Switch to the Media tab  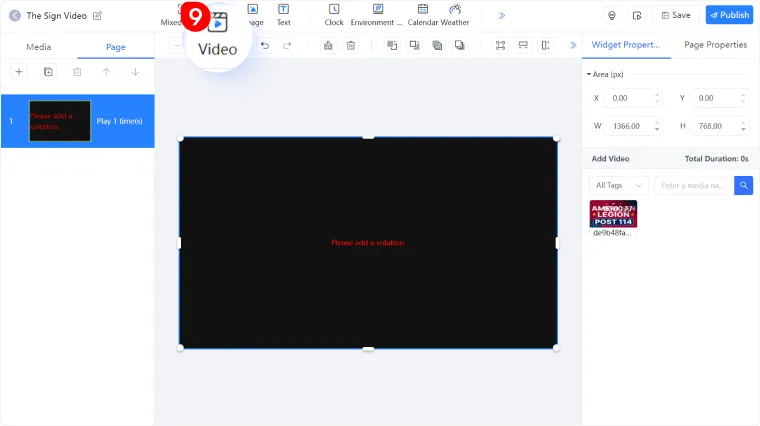[39, 47]
